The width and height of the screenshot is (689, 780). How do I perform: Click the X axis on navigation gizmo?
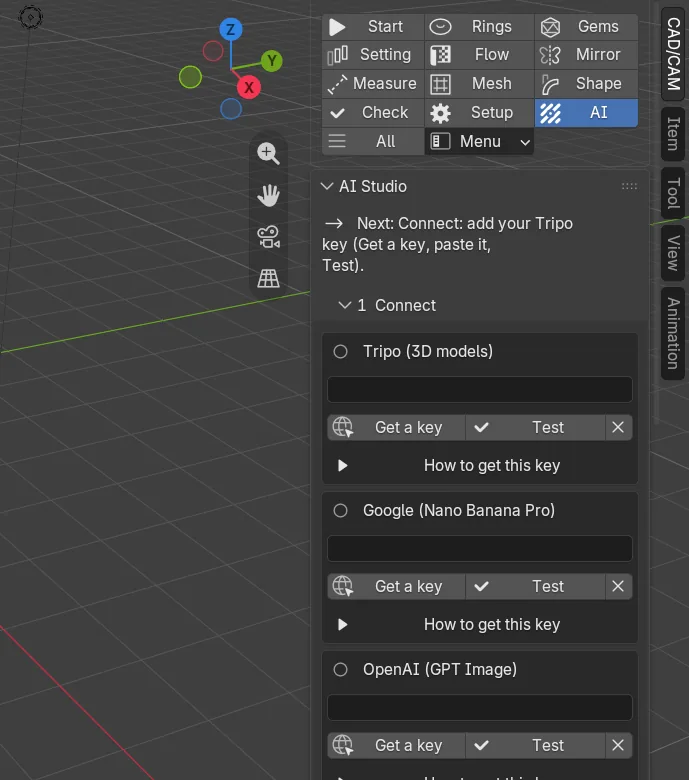(x=249, y=88)
